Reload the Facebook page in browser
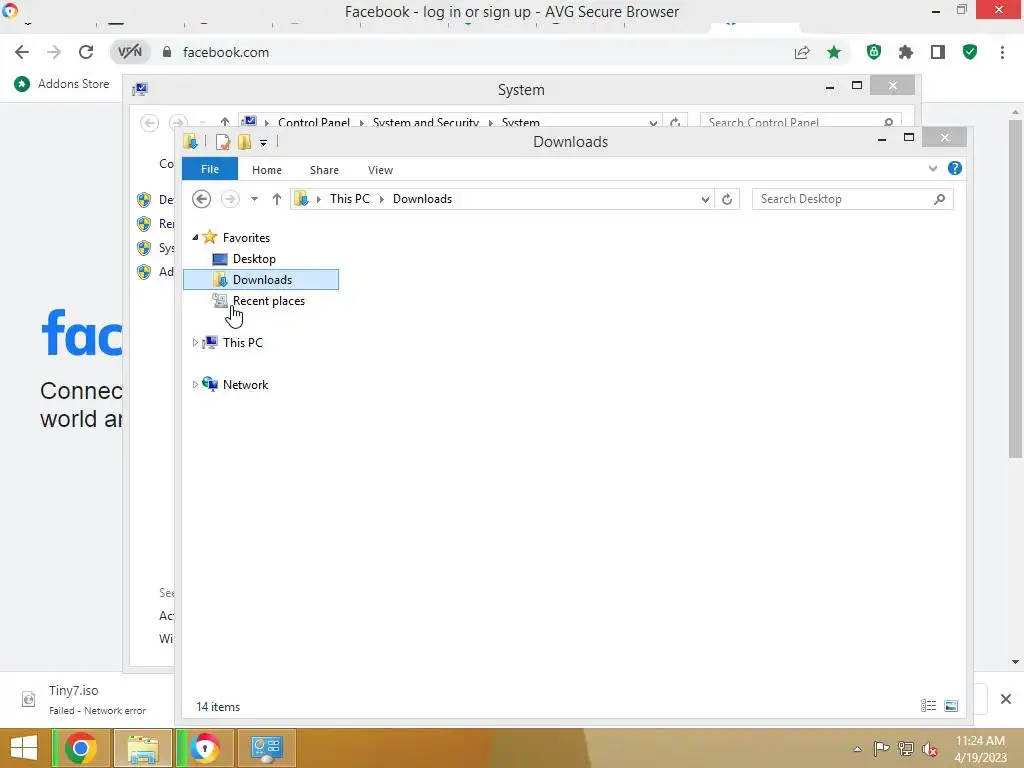This screenshot has height=768, width=1024. [86, 52]
